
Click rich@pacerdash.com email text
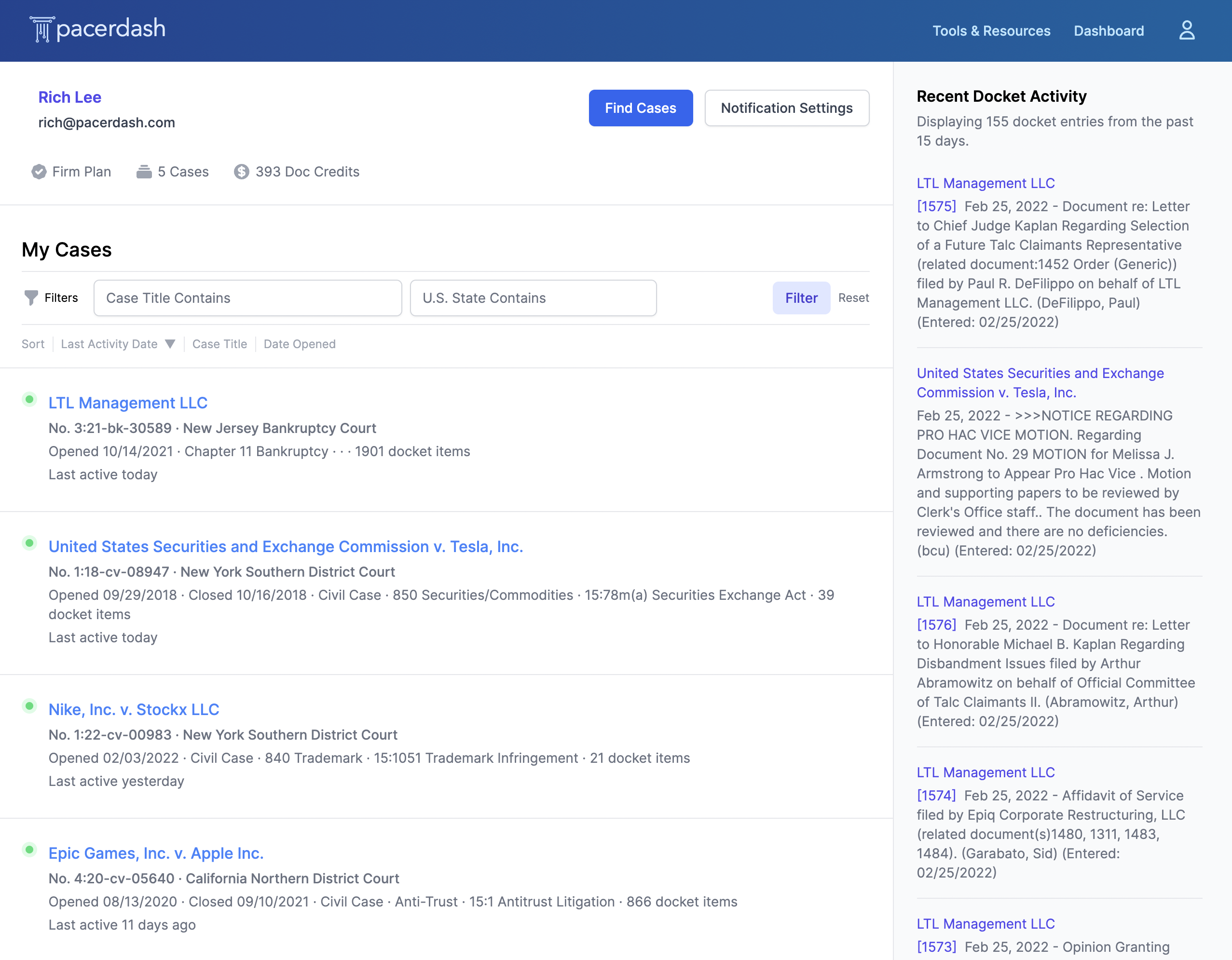coord(107,122)
